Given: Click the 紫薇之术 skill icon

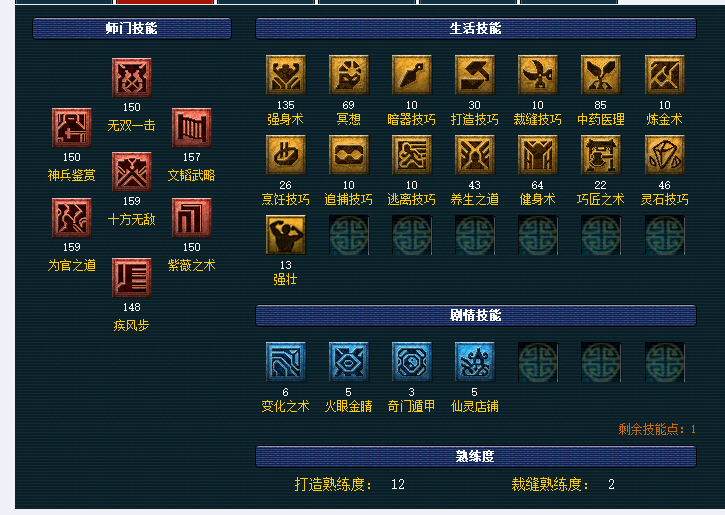Looking at the screenshot, I should click(x=191, y=218).
